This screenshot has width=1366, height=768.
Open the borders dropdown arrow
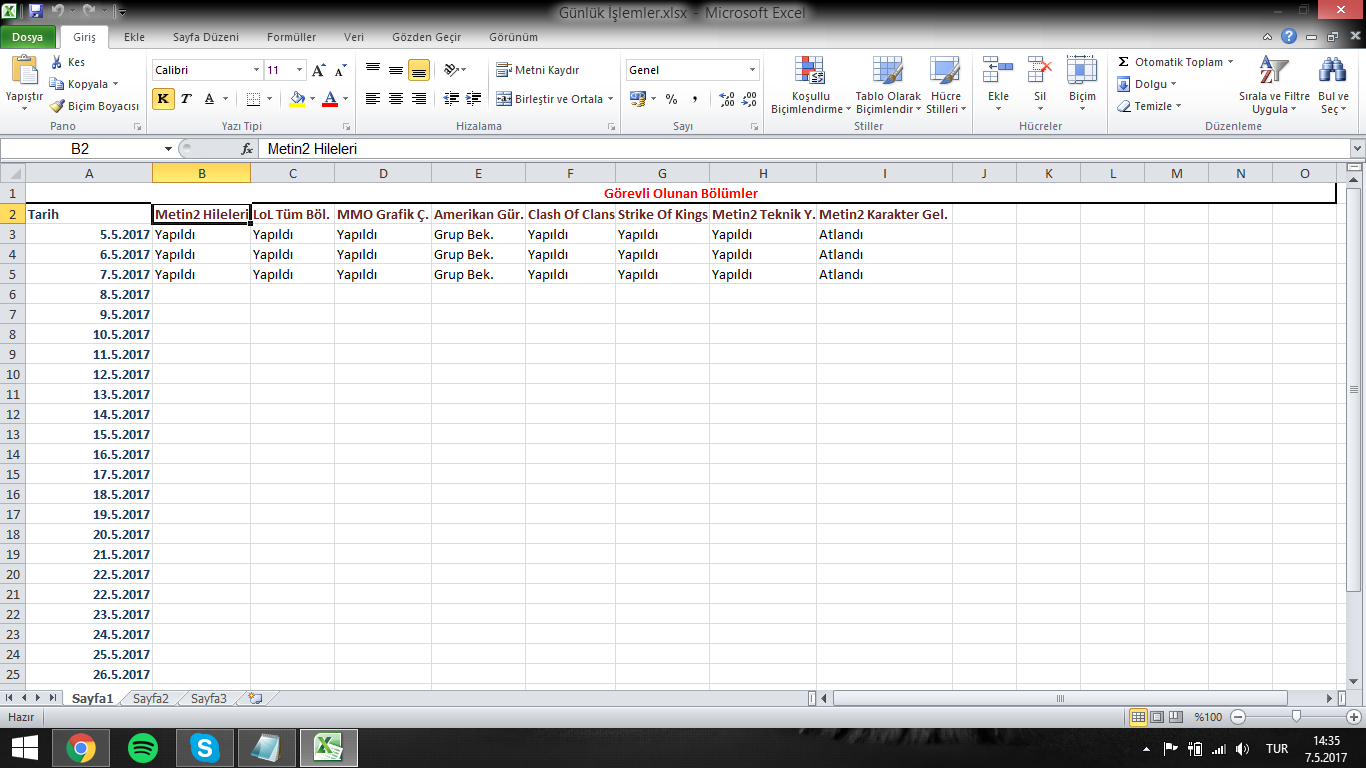coord(270,98)
